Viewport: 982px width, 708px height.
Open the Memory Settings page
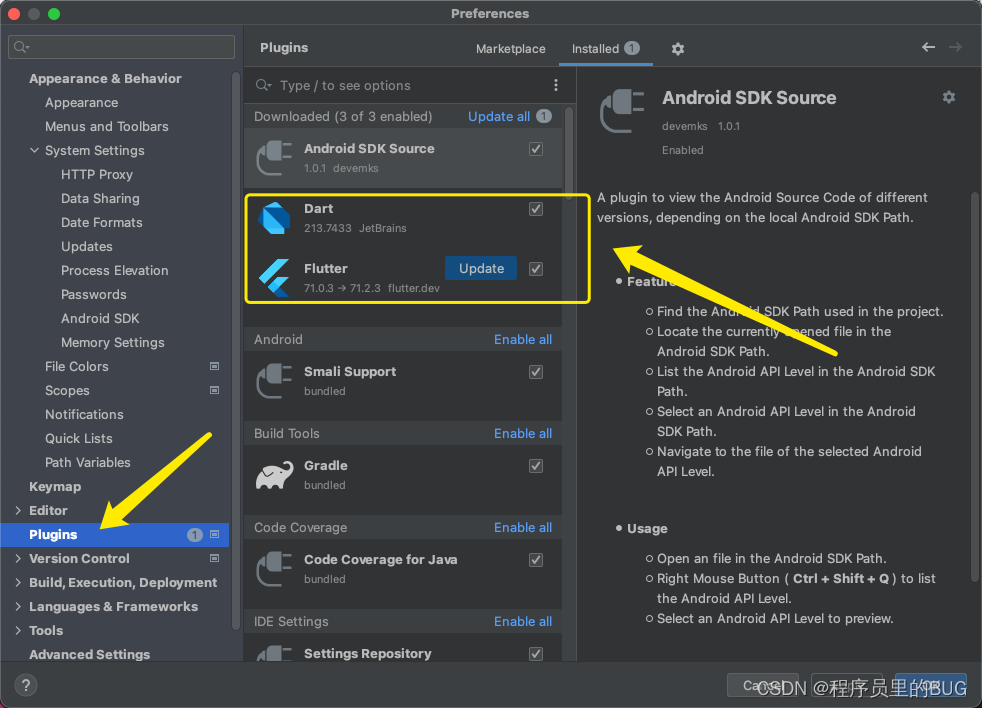point(113,343)
